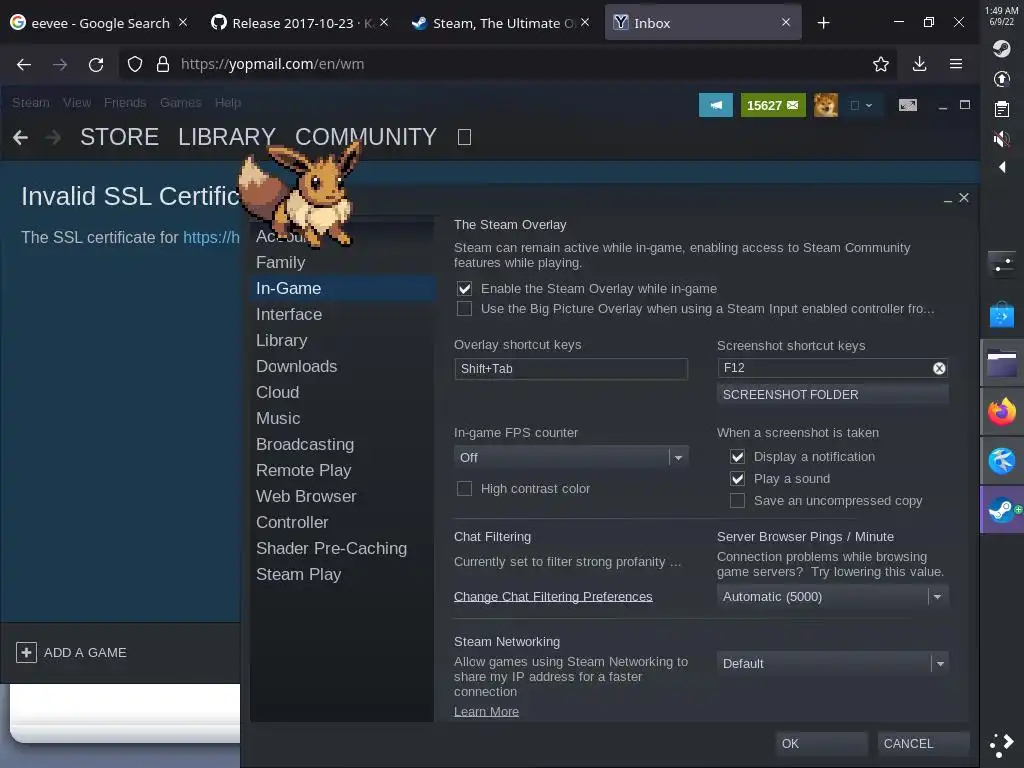Open Change Chat Filtering Preferences link

553,596
